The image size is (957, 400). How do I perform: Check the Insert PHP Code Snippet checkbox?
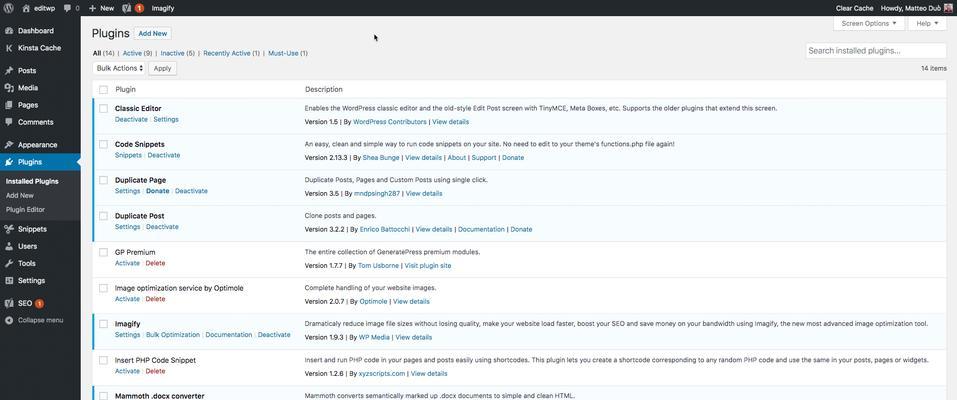pyautogui.click(x=103, y=360)
